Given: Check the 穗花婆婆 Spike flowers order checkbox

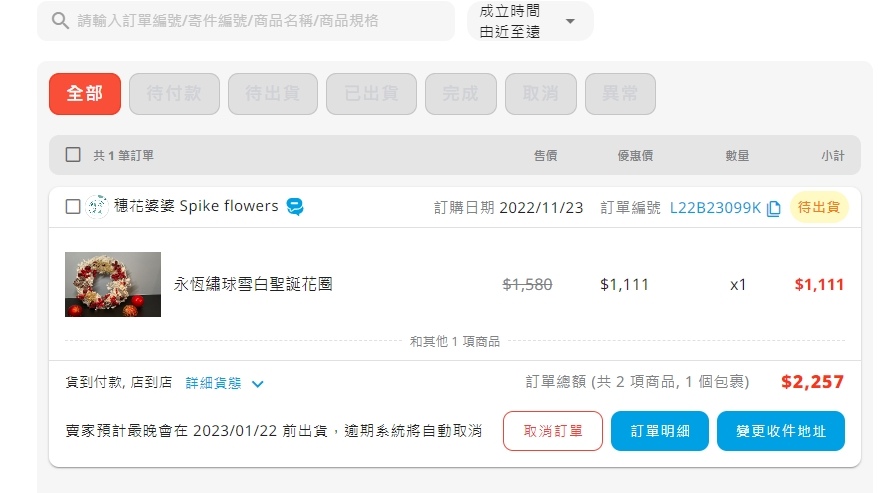Looking at the screenshot, I should click(x=73, y=207).
